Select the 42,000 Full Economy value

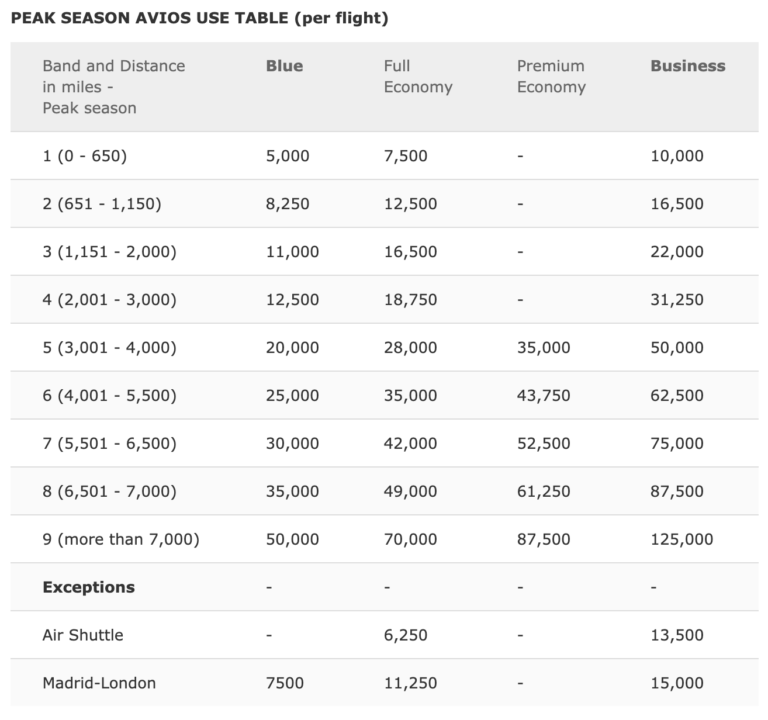[410, 443]
